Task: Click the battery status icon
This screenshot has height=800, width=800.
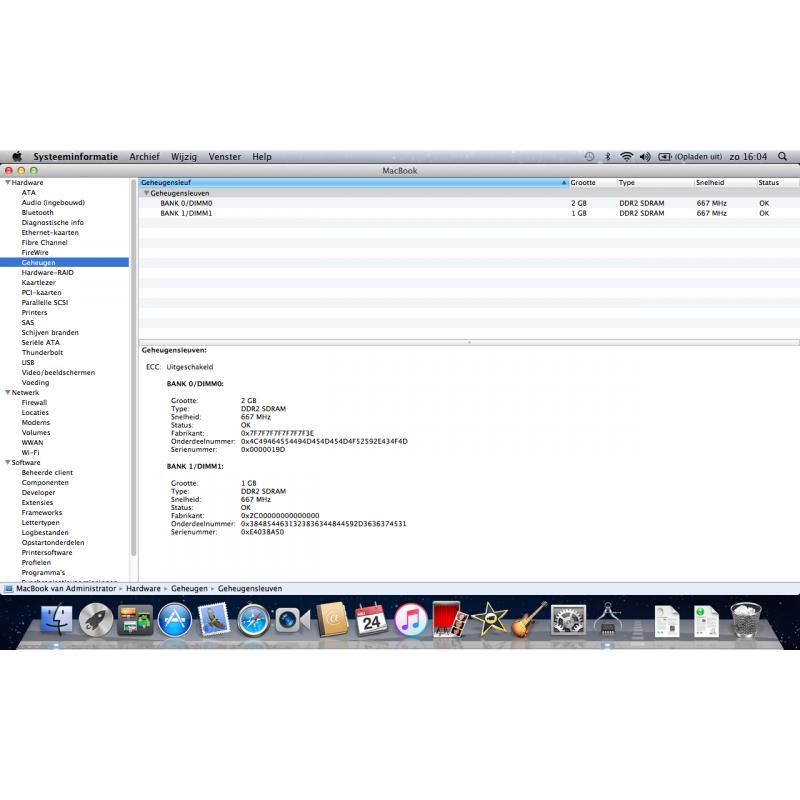Action: [x=664, y=157]
